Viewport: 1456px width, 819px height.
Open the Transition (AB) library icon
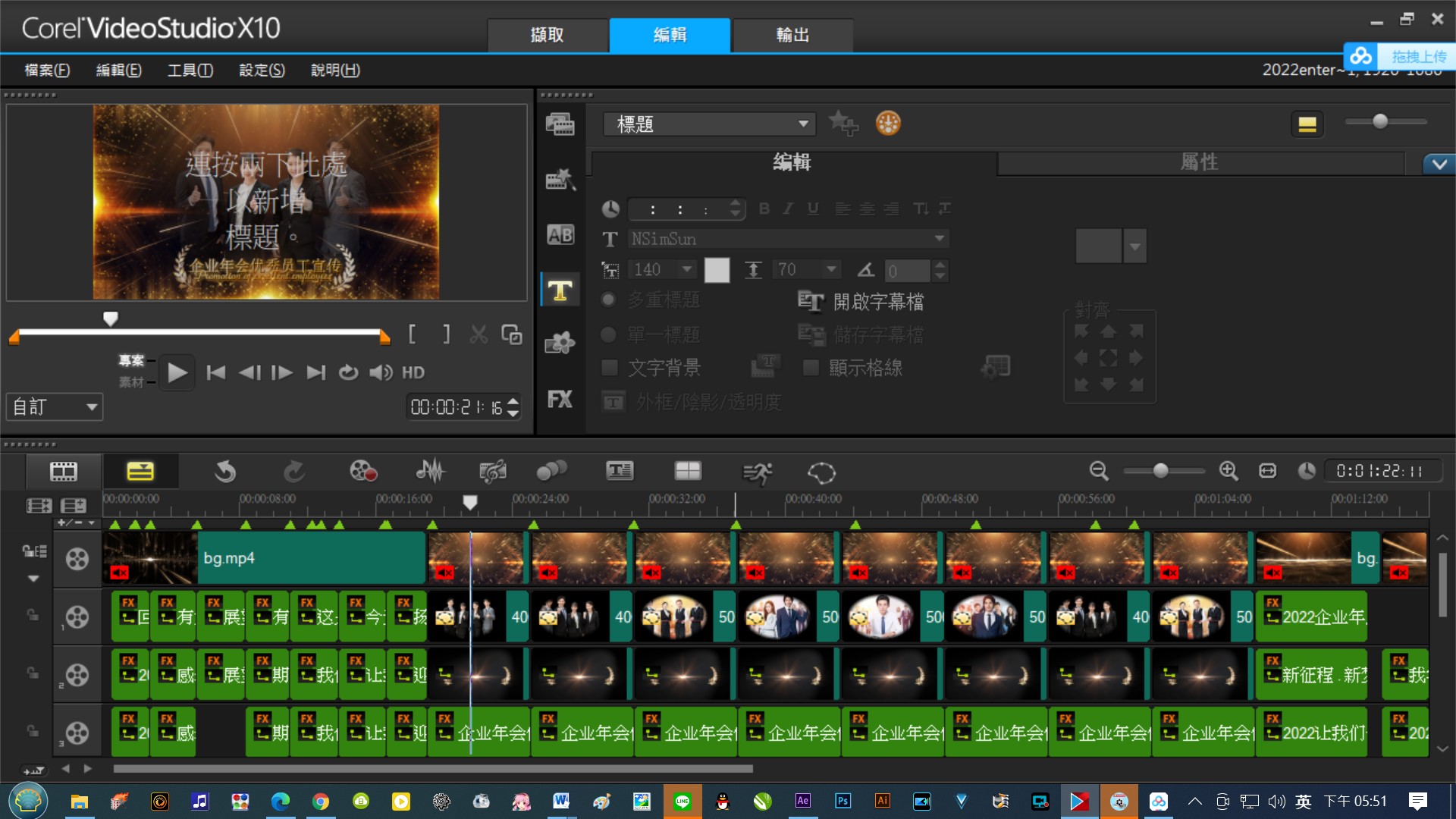click(x=560, y=235)
